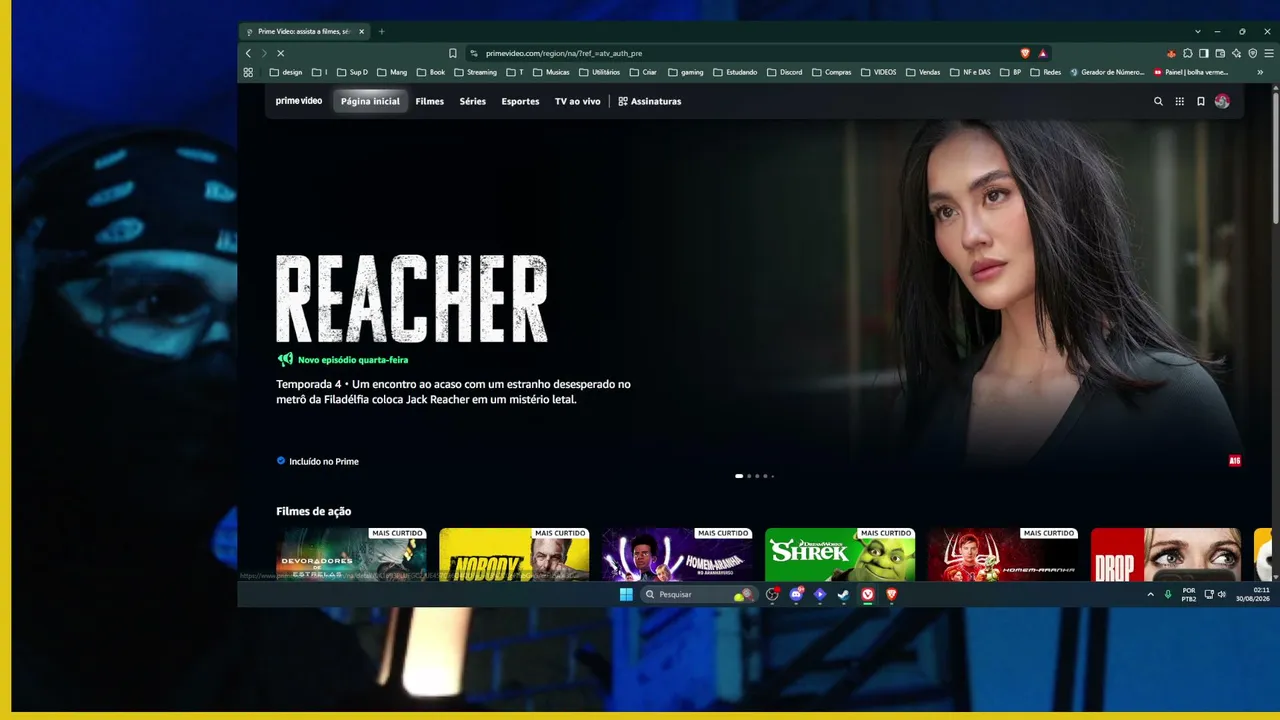Select the first hero carousel dot
Image resolution: width=1280 pixels, height=720 pixels.
[739, 476]
